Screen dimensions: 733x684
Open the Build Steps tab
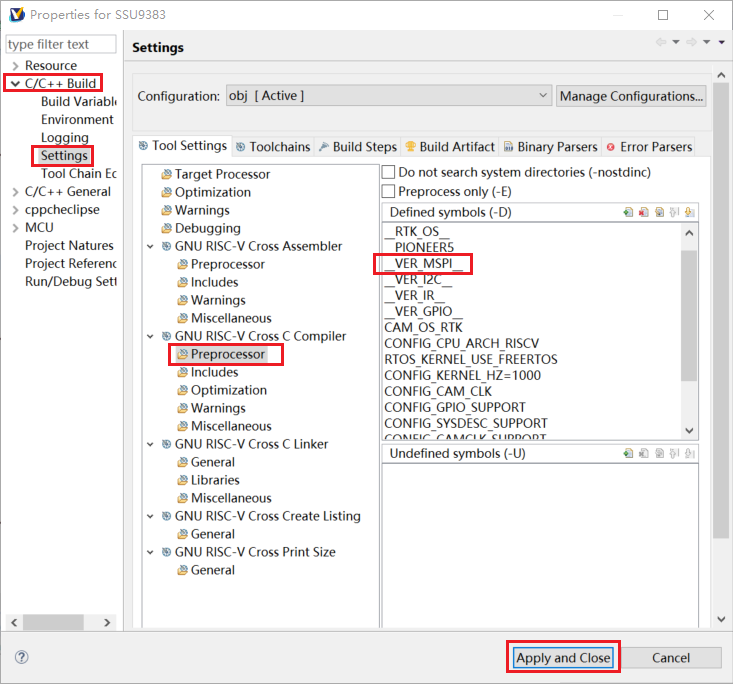coord(357,147)
